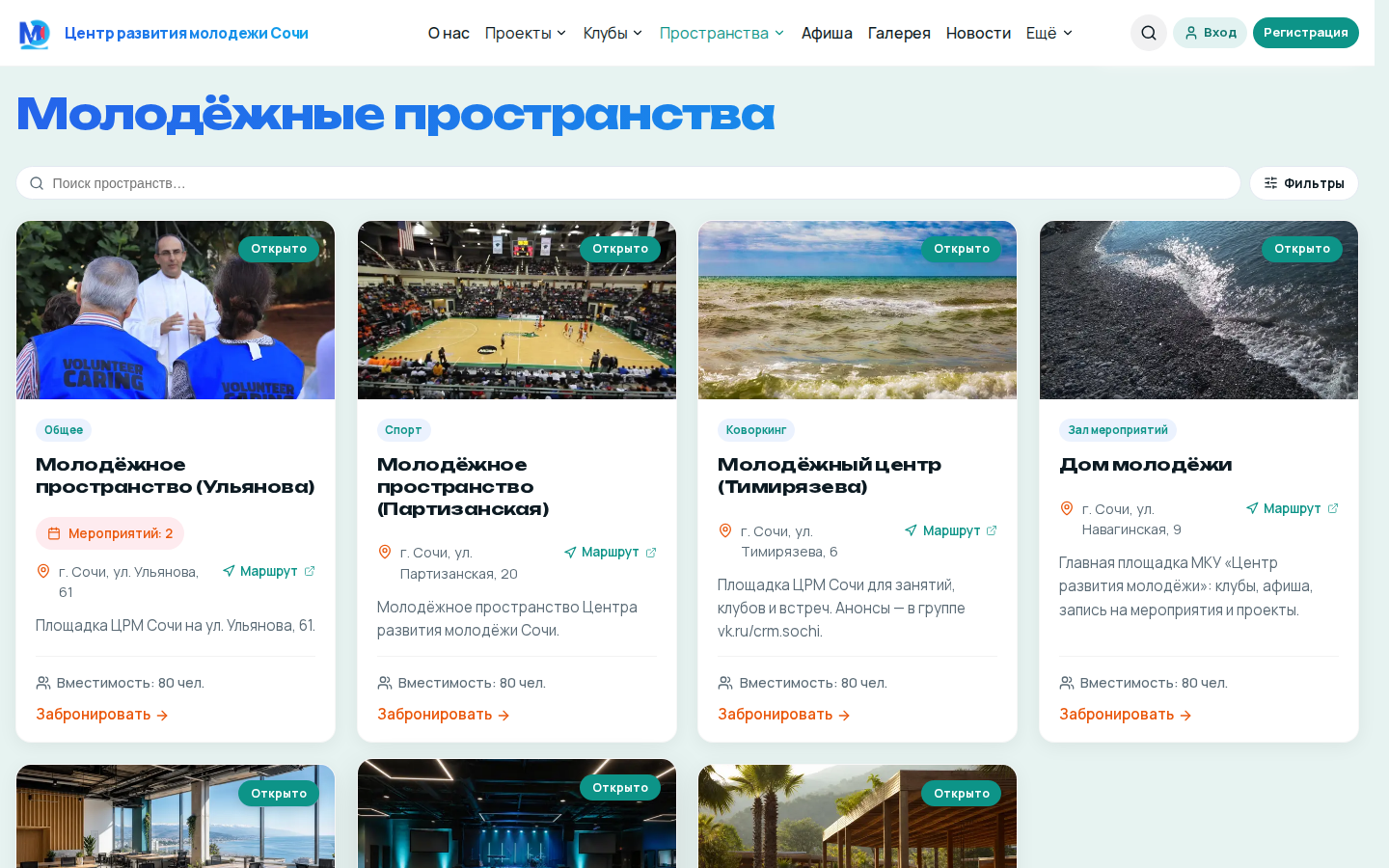Image resolution: width=1389 pixels, height=868 pixels.
Task: Navigate to Новости
Action: [978, 33]
